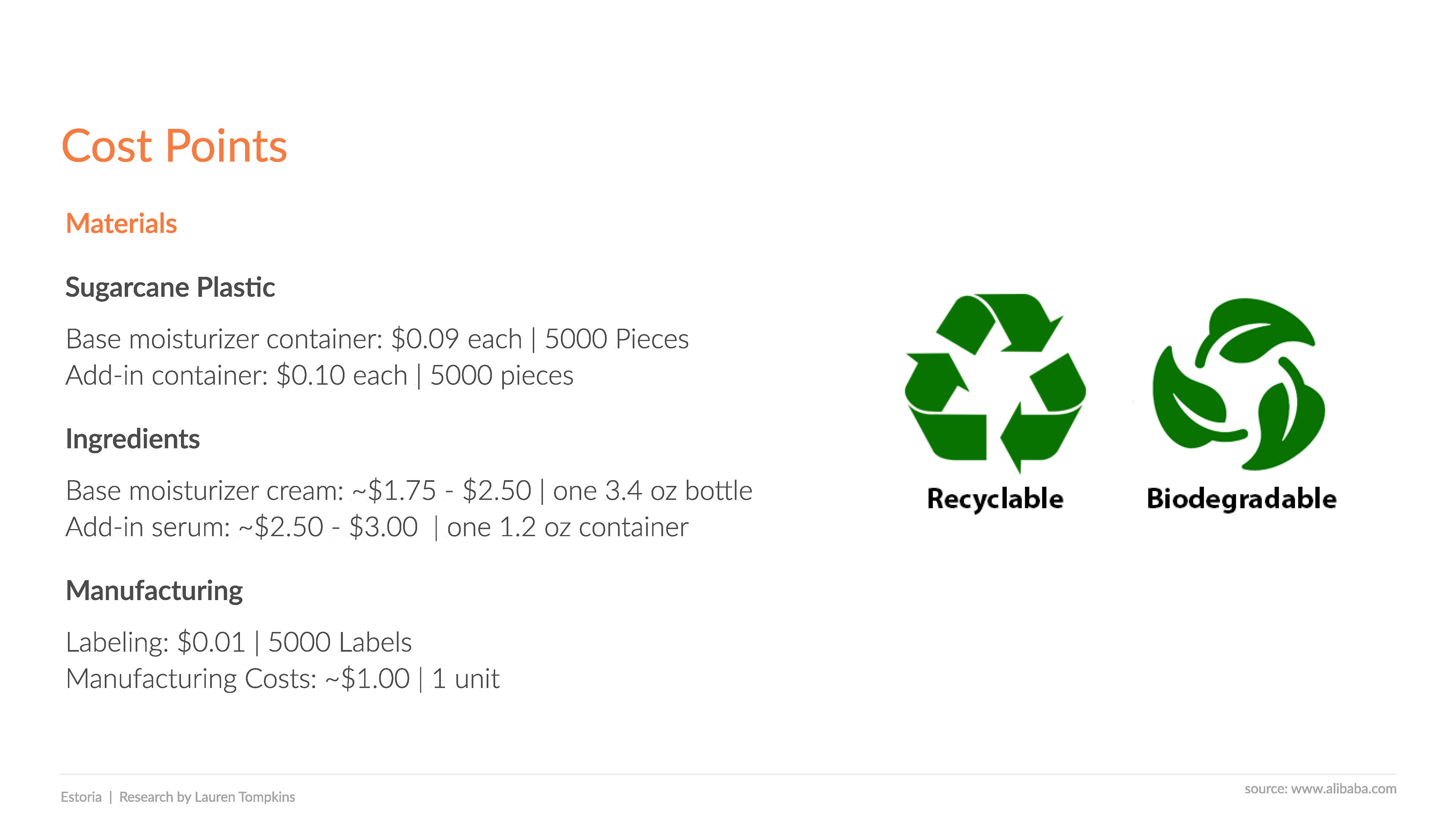Click the gray footer divider line
Viewport: 1456px width, 819px height.
point(728,774)
